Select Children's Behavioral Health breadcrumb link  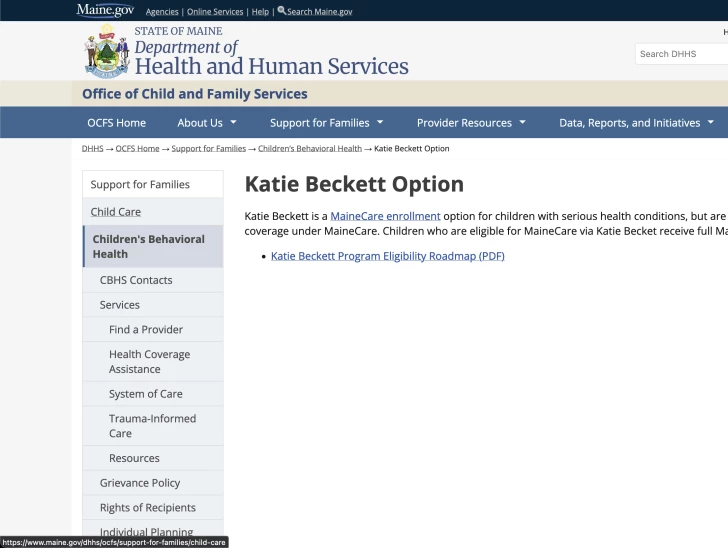[x=309, y=149]
